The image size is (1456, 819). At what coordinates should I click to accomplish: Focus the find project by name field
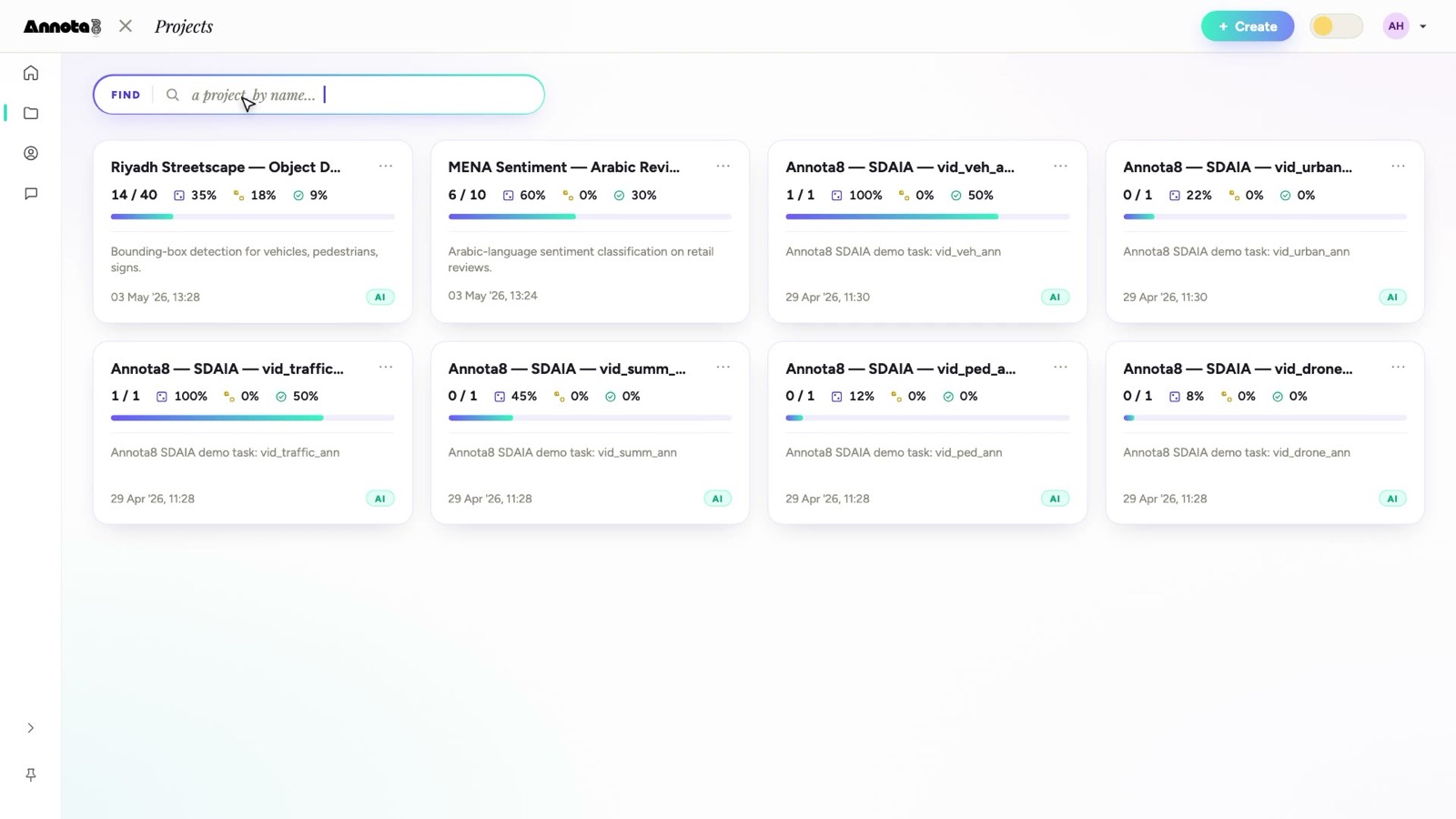click(x=318, y=95)
